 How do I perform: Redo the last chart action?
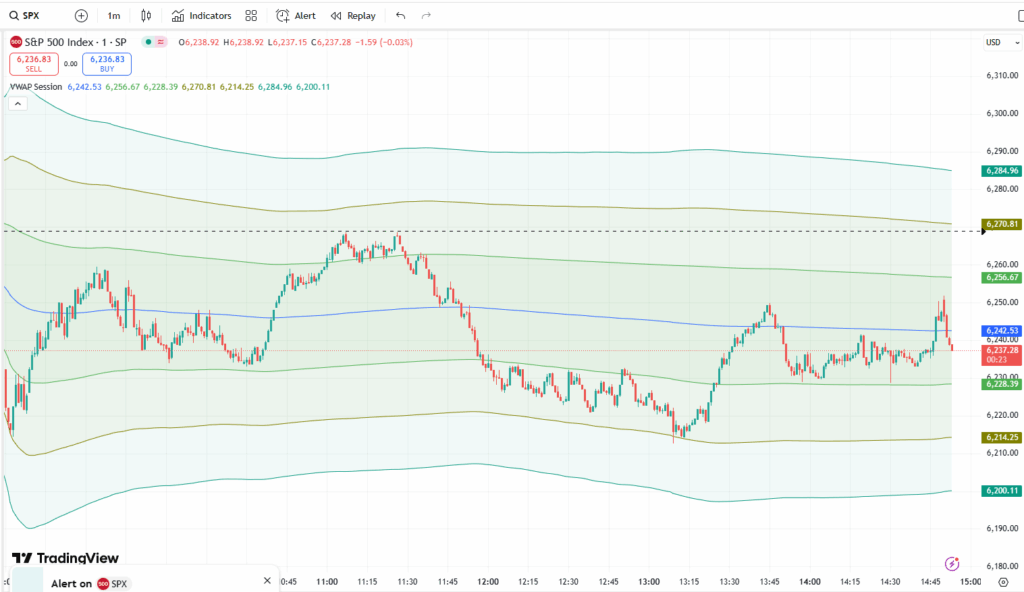tap(426, 16)
